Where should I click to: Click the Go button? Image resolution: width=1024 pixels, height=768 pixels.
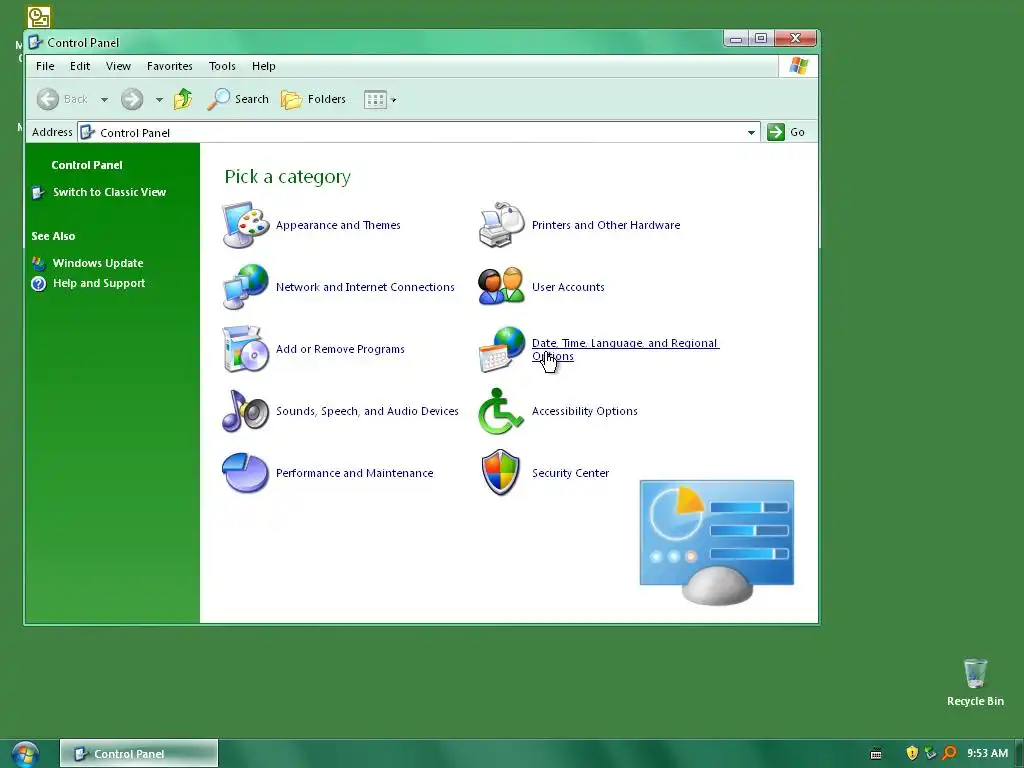[x=786, y=132]
